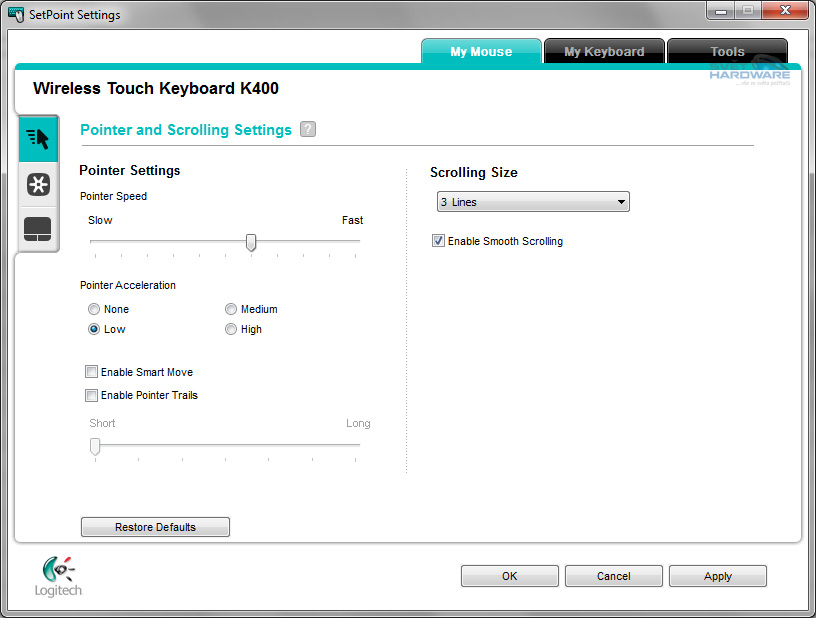Open the touchpad settings sidebar icon
The width and height of the screenshot is (816, 618).
click(38, 230)
